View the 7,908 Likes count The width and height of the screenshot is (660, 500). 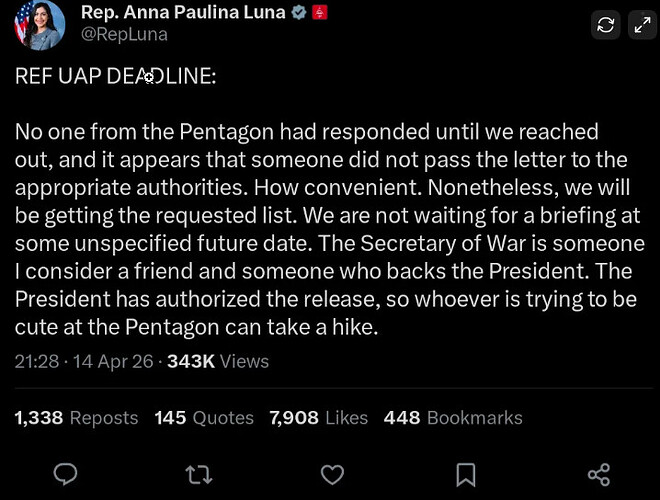tap(318, 418)
